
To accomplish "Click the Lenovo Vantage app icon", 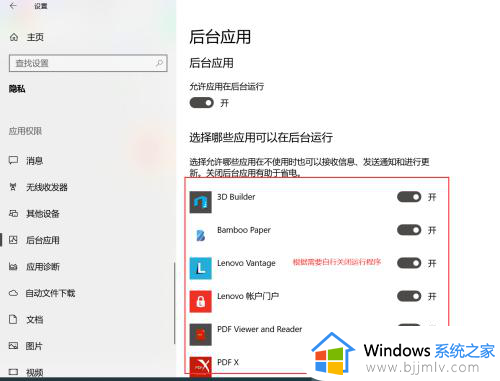I will [200, 268].
